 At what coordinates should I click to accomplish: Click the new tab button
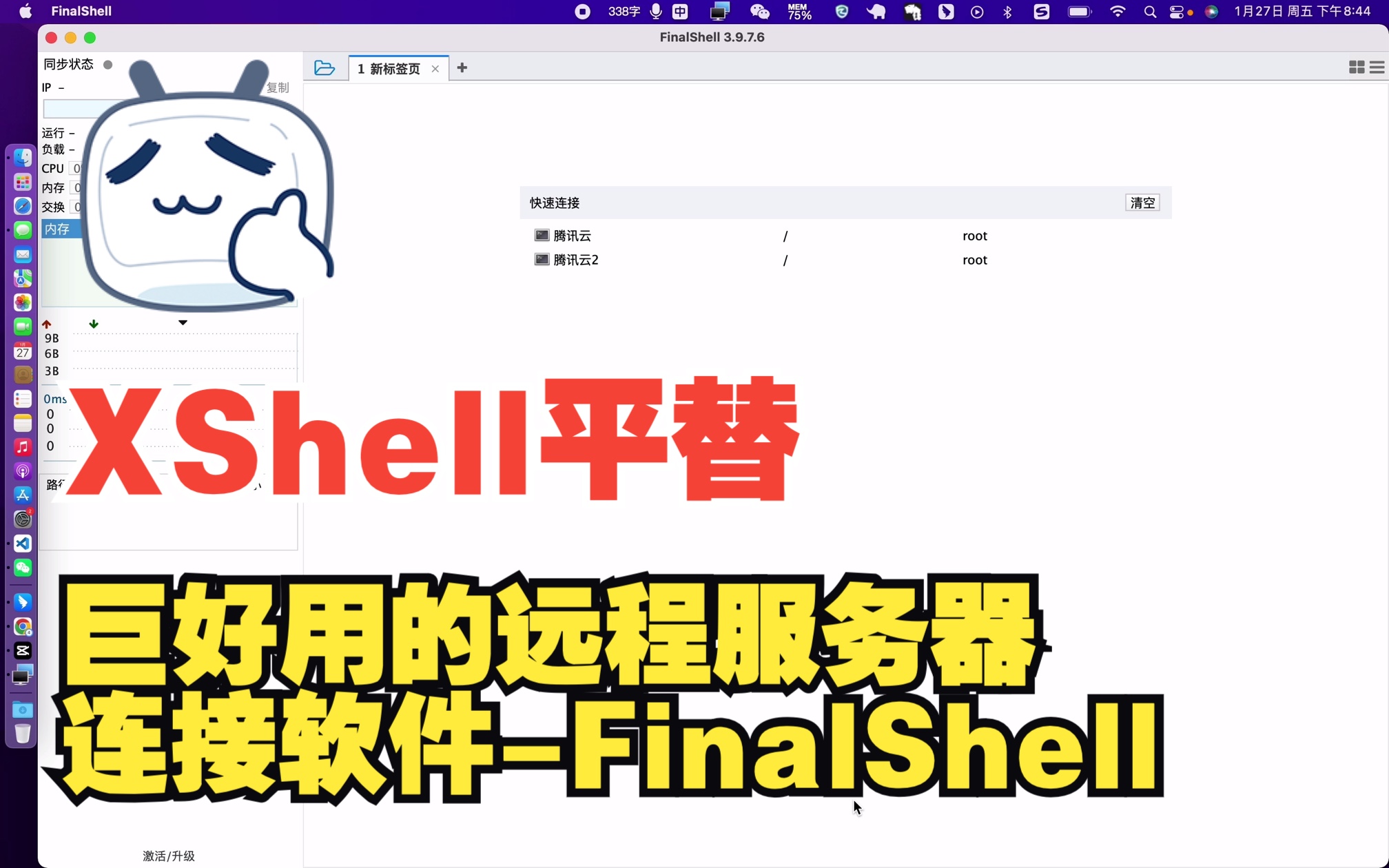(x=461, y=68)
